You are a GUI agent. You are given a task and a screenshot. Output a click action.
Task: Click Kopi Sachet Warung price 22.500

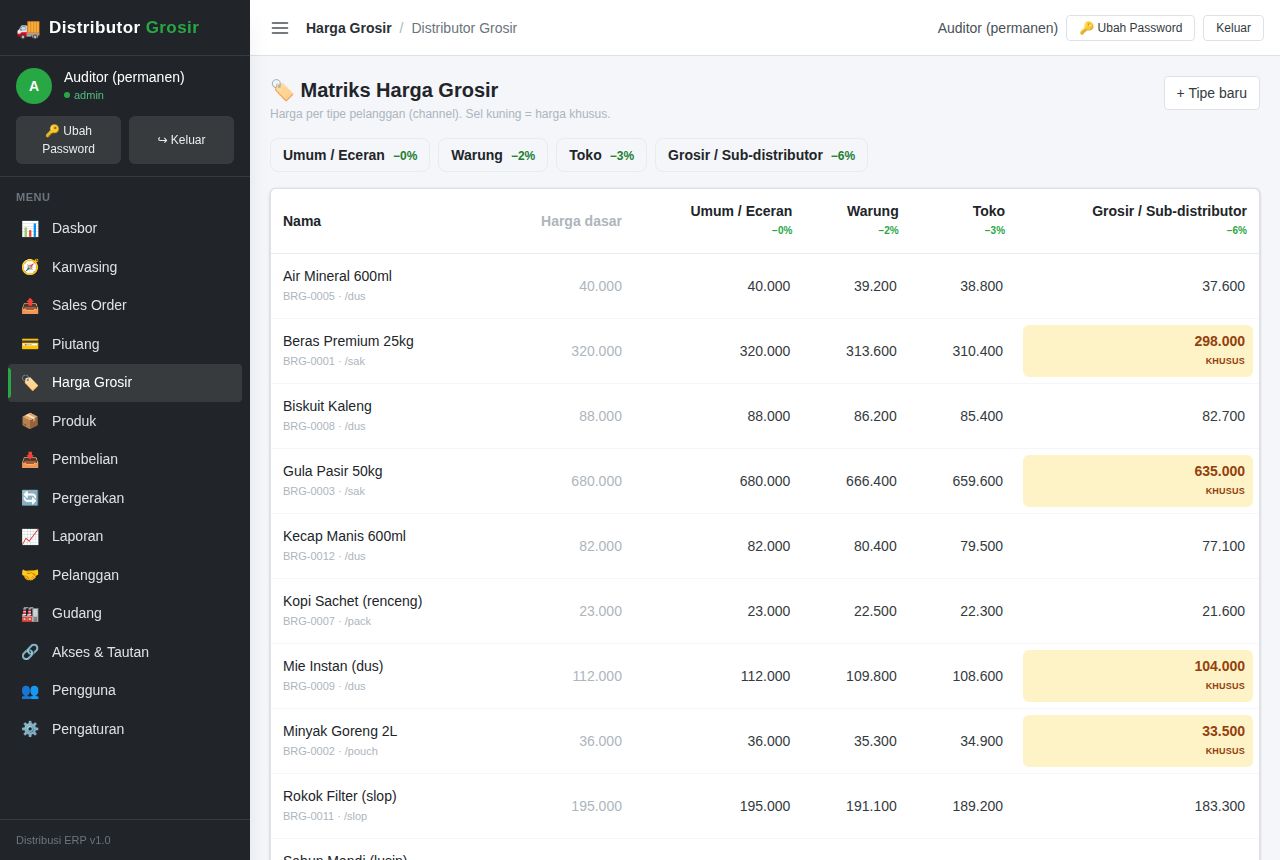coord(875,611)
